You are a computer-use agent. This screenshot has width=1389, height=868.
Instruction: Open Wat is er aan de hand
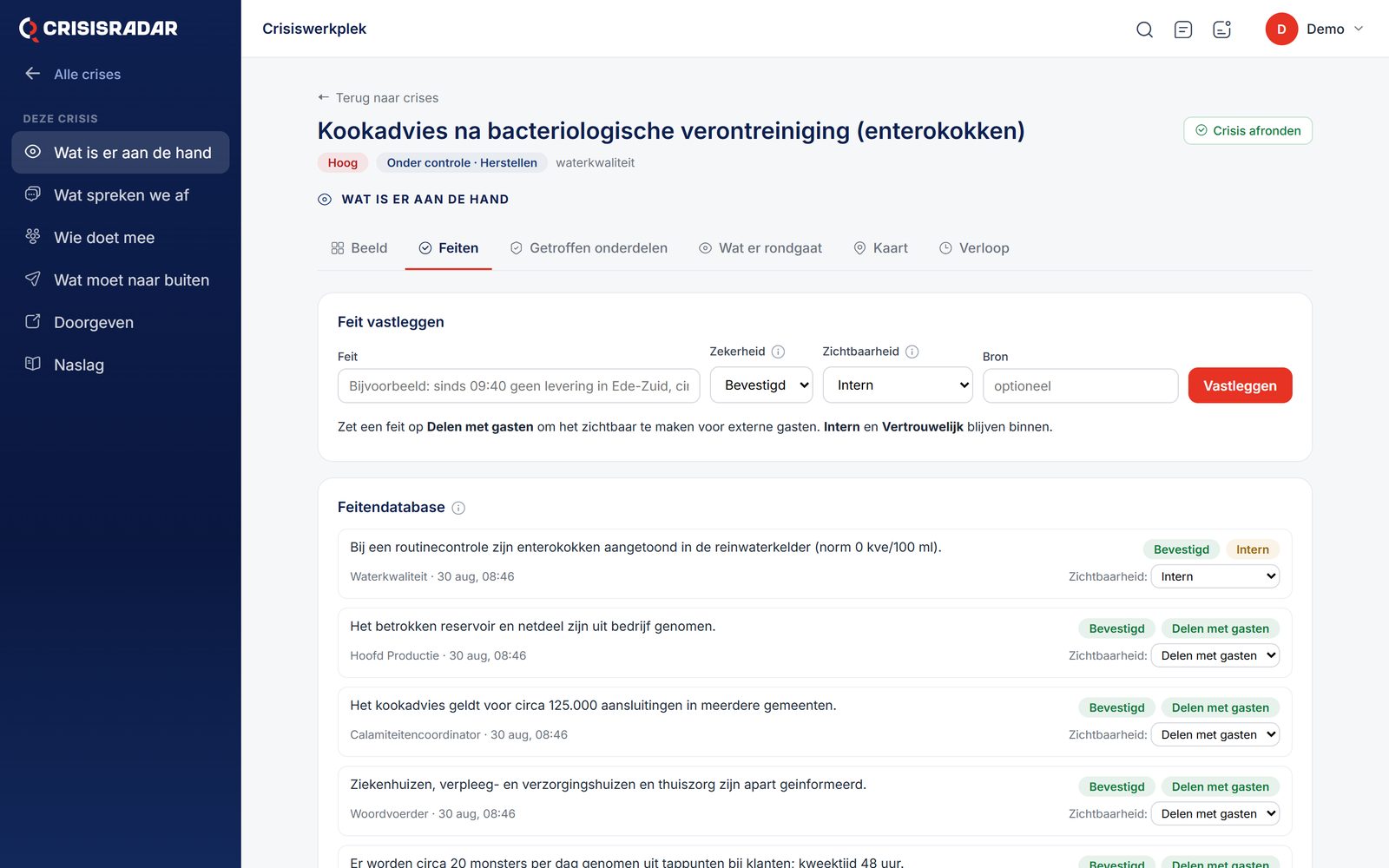(121, 153)
